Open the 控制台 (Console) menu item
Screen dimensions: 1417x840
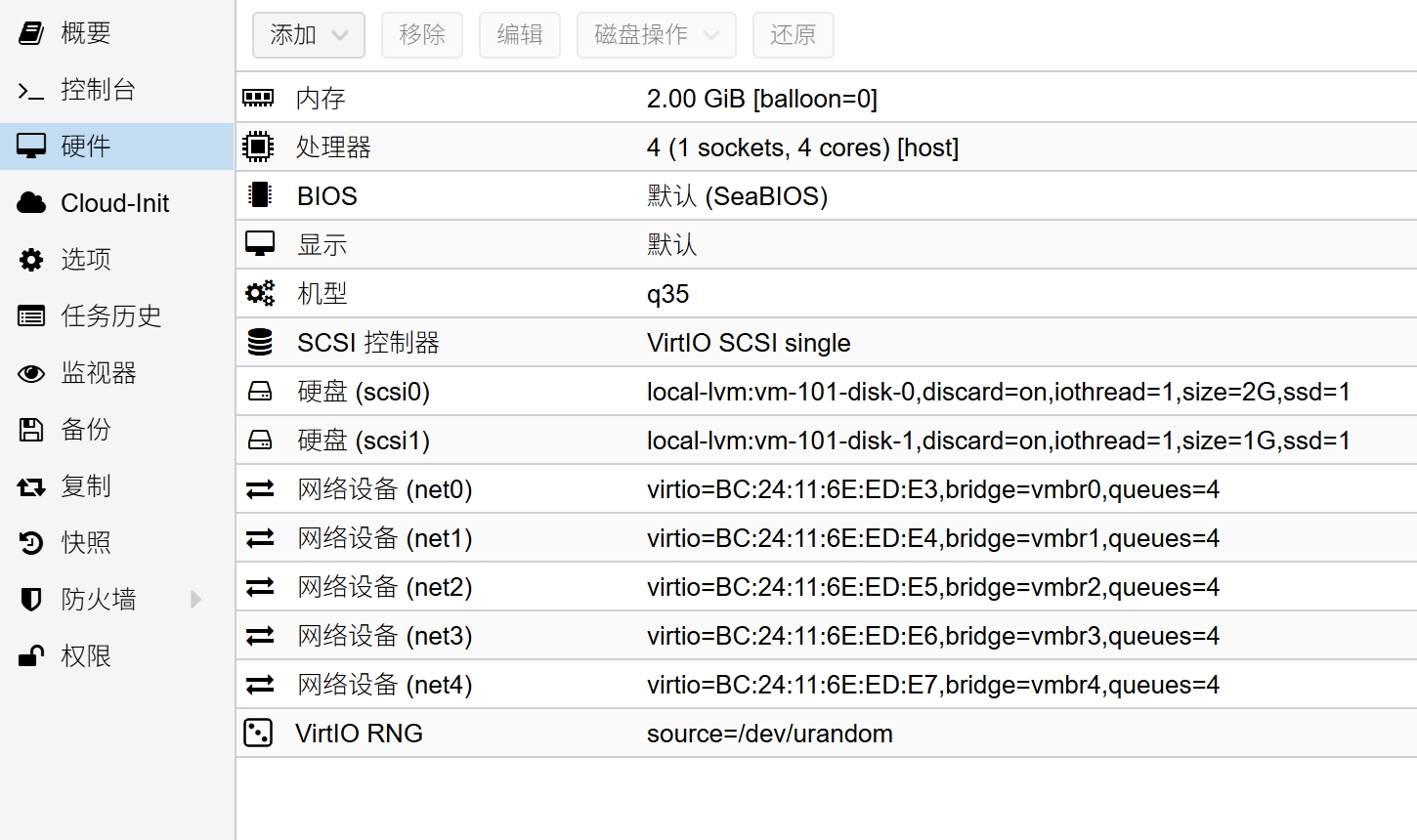point(98,90)
